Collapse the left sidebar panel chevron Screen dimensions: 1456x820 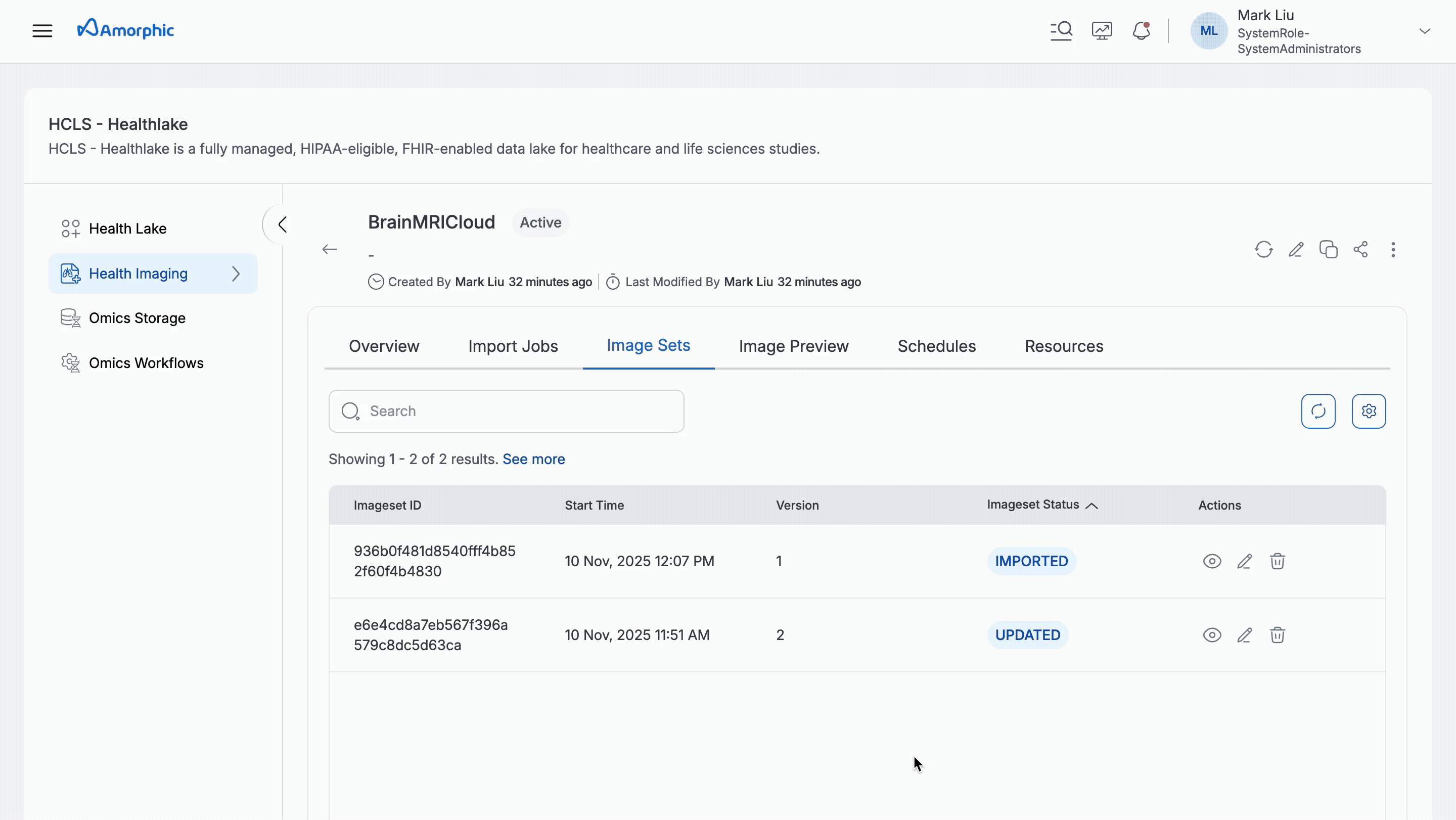pyautogui.click(x=282, y=224)
